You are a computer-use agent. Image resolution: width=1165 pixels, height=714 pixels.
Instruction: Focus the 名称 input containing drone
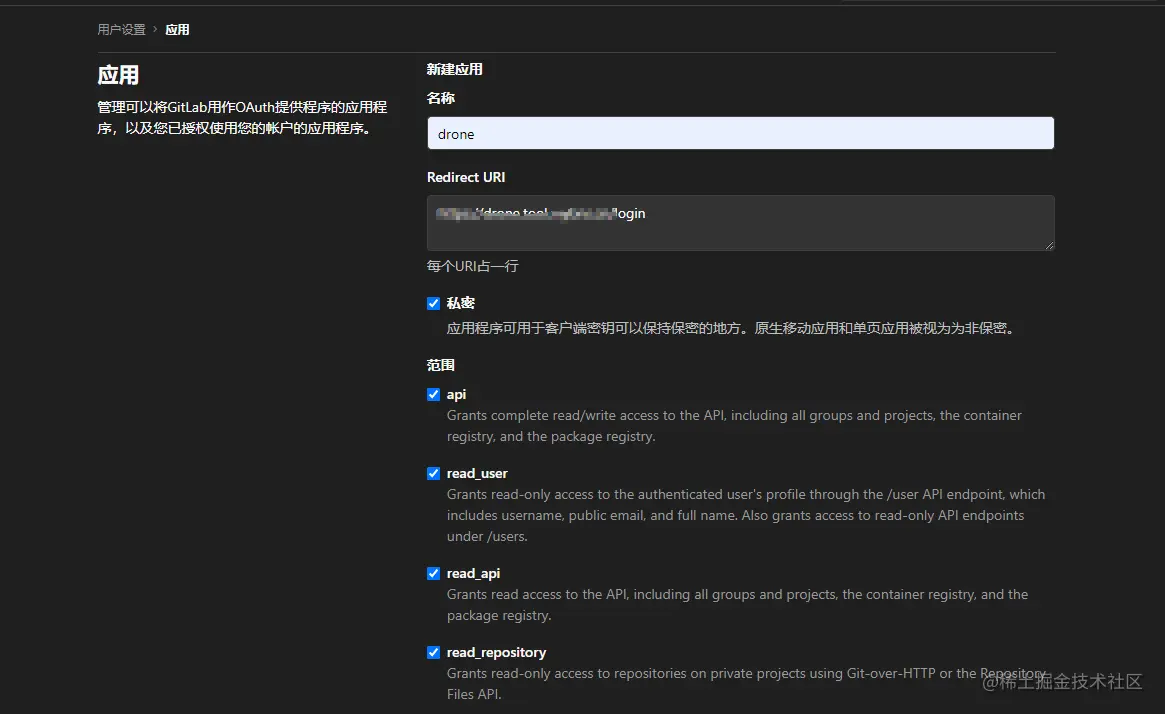click(x=740, y=133)
